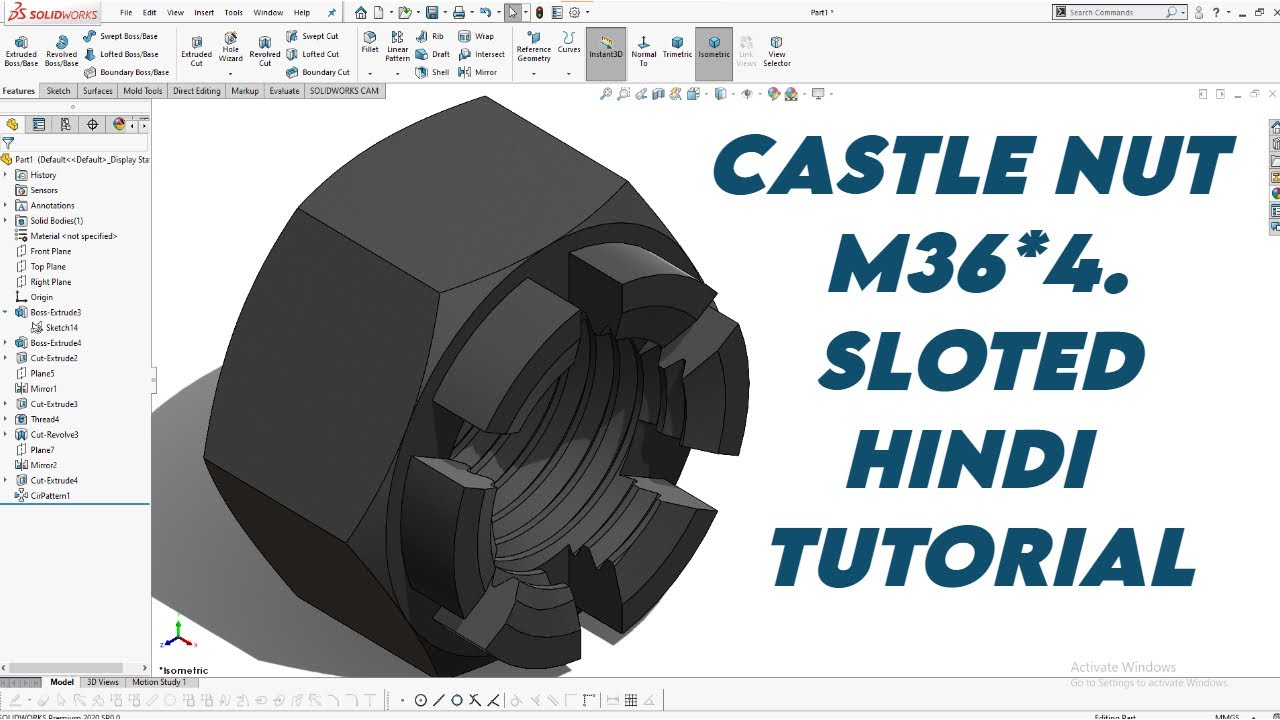Open Options gear icon
The width and height of the screenshot is (1280, 720).
[x=574, y=12]
